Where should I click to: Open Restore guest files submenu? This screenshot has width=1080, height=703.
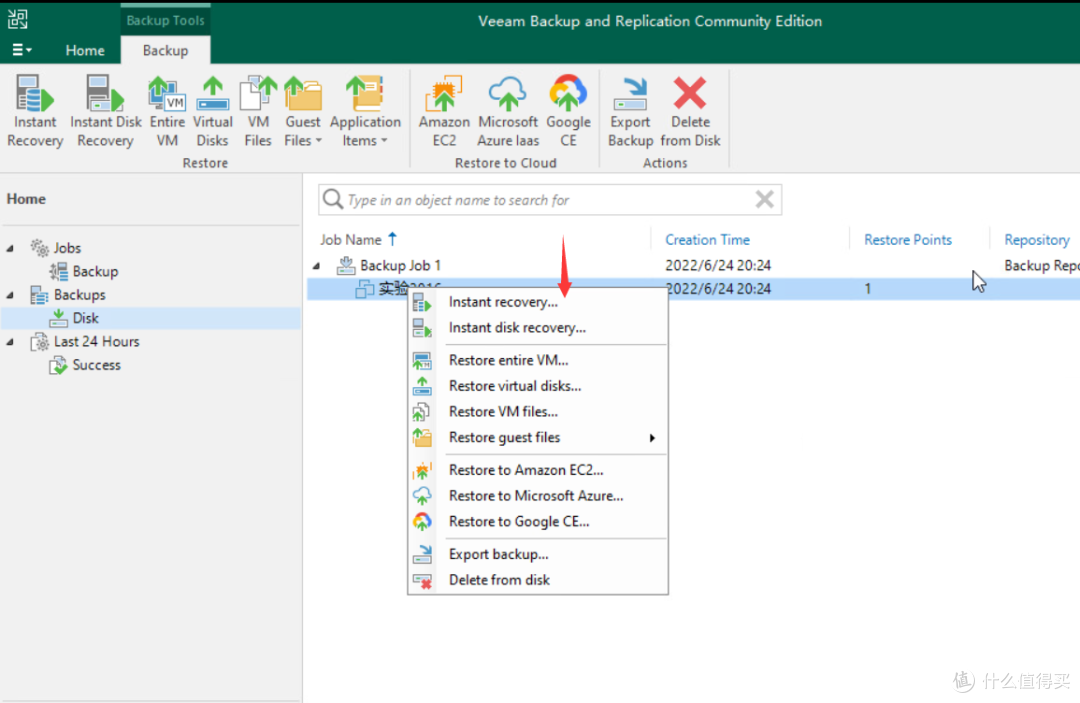(x=538, y=437)
